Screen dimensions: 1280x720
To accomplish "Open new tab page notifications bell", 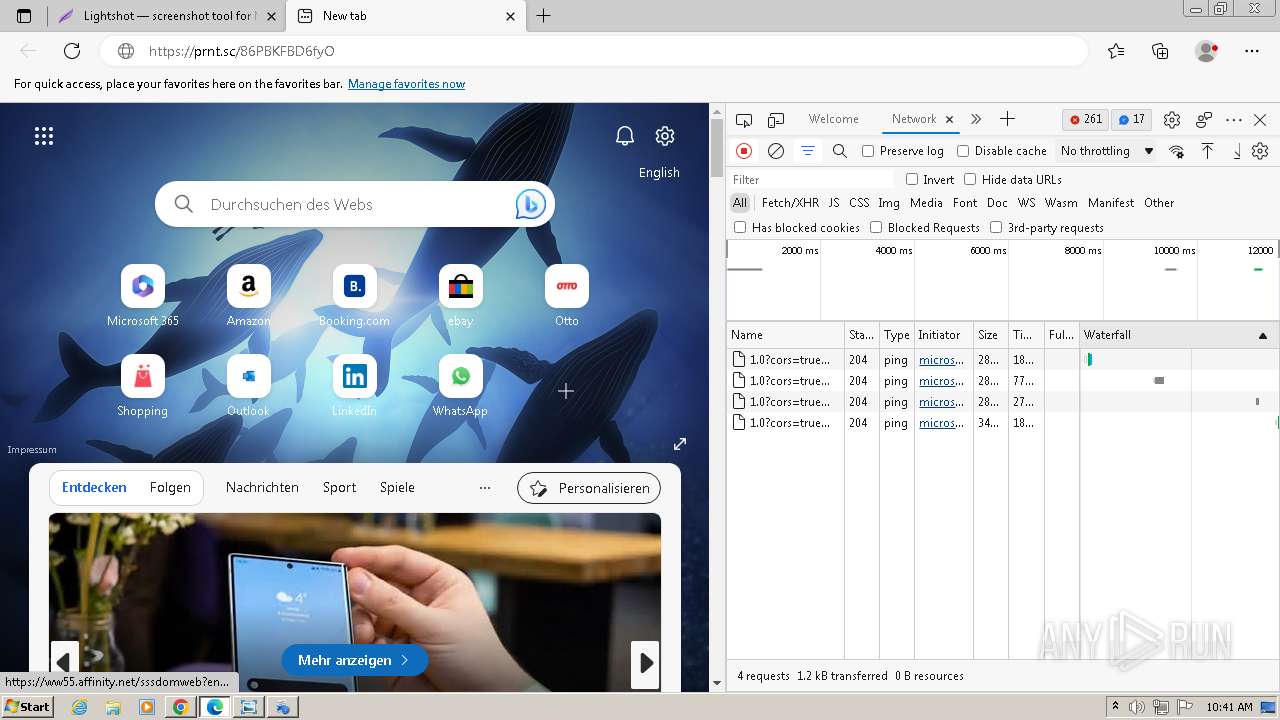I will click(x=625, y=136).
